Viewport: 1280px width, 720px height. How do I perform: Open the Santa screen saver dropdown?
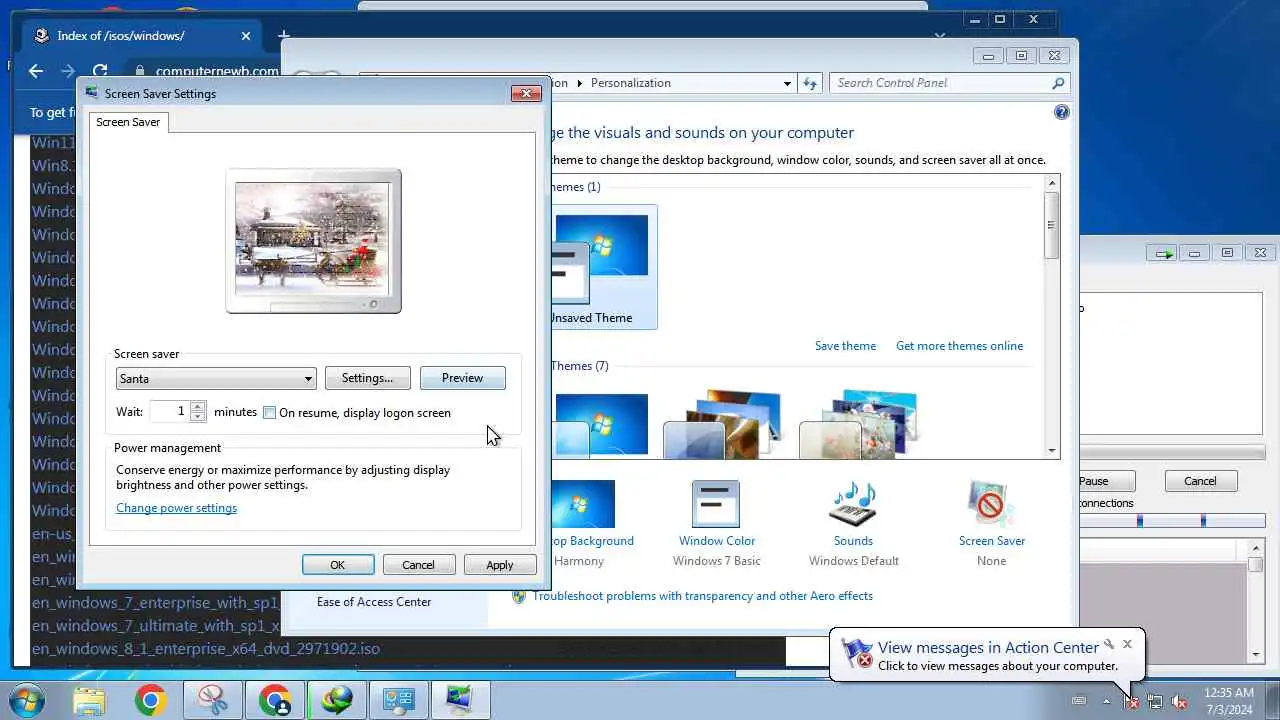point(216,379)
